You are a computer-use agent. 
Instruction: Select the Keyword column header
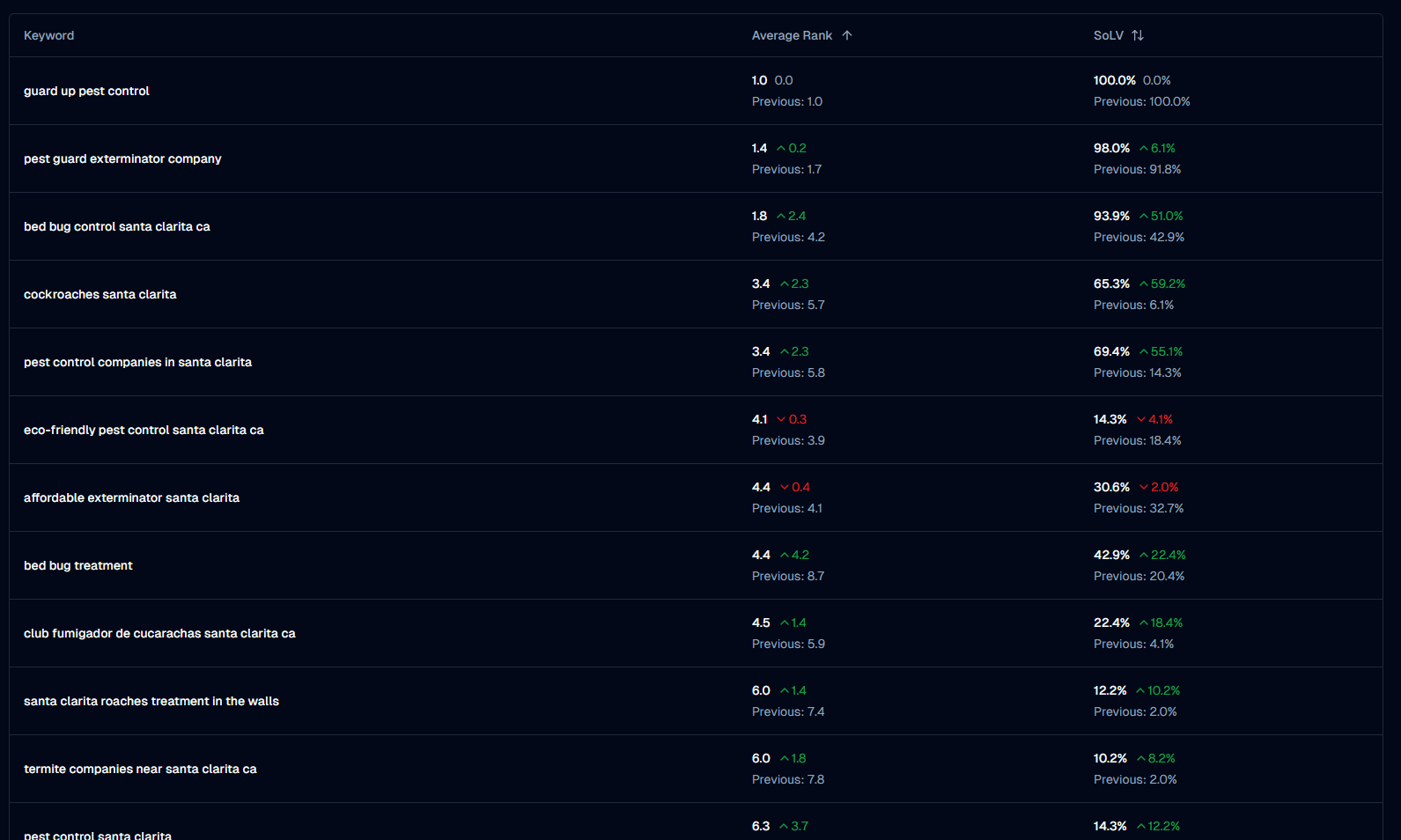tap(49, 35)
